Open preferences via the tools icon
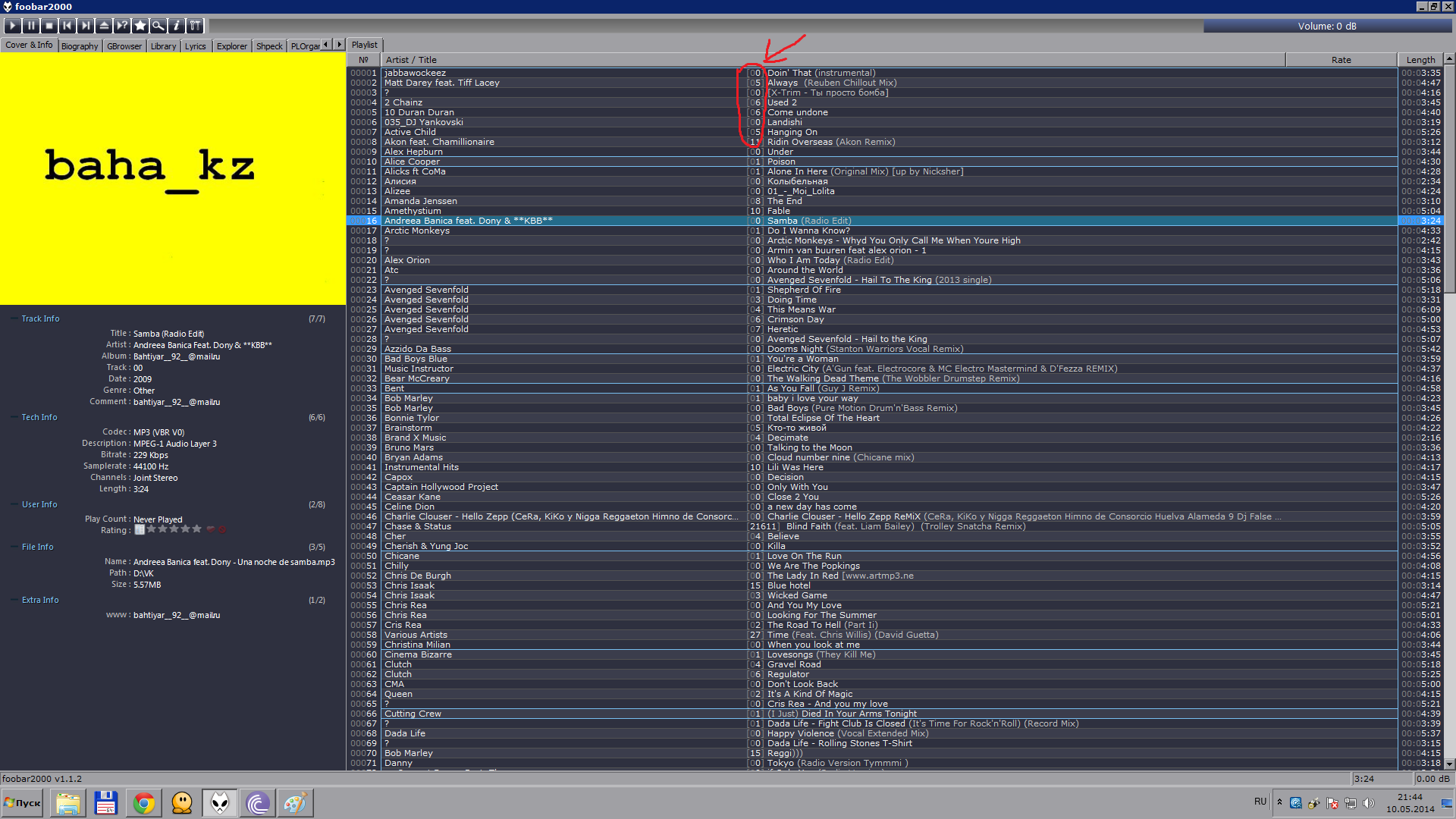 [x=195, y=26]
